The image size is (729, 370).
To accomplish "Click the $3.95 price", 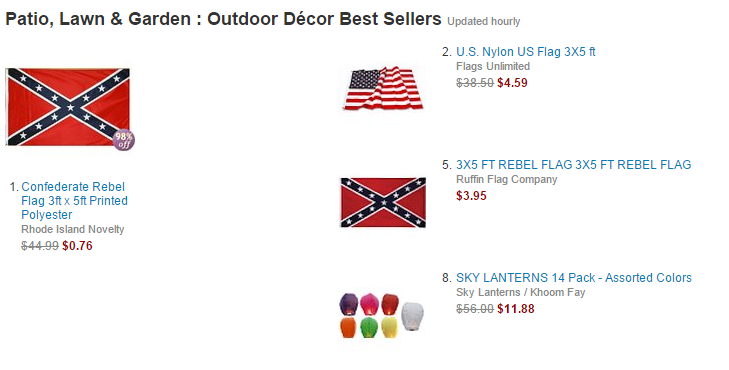I will [471, 196].
